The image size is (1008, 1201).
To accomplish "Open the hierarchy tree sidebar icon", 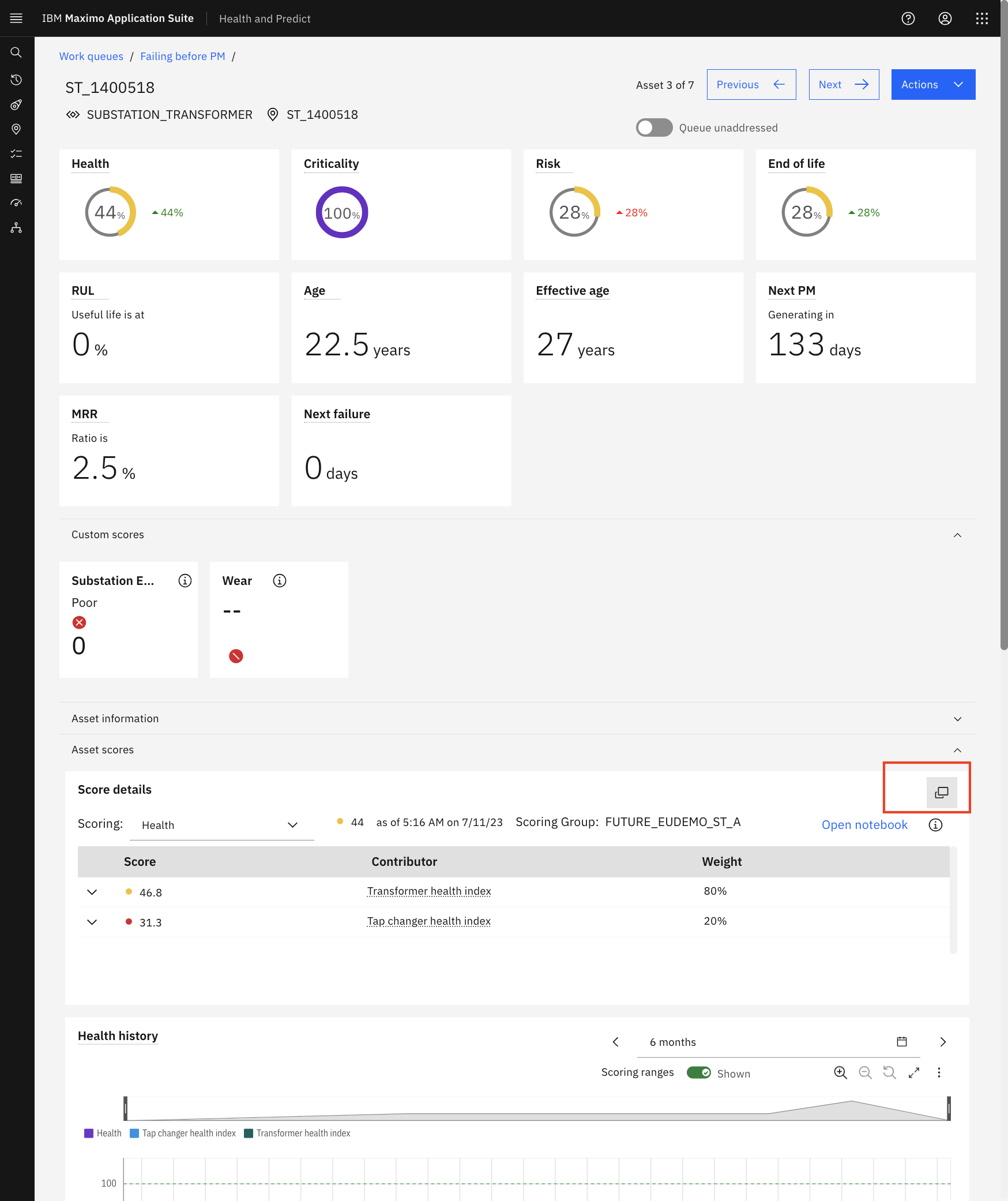I will pyautogui.click(x=16, y=228).
